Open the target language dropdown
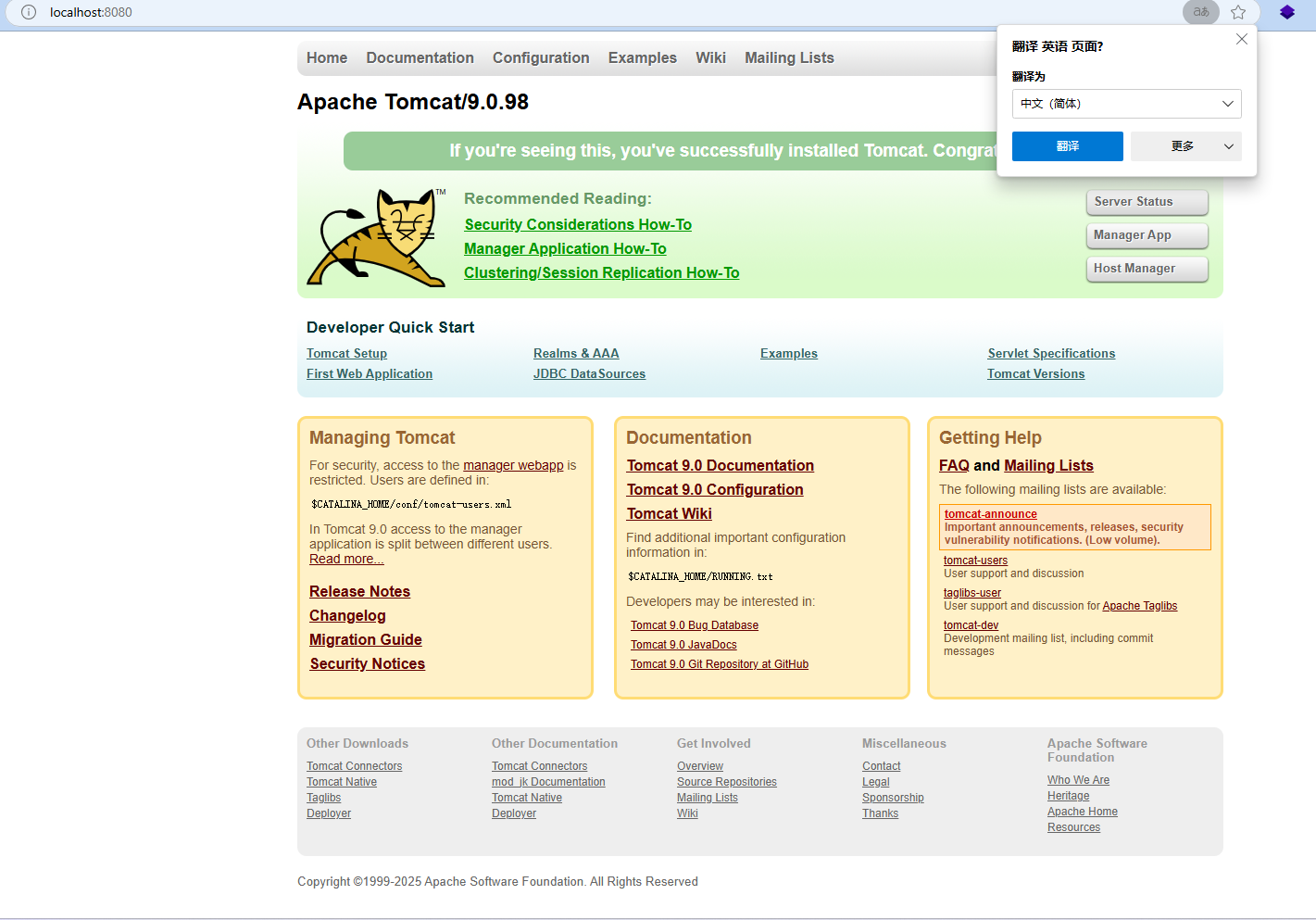 point(1126,104)
